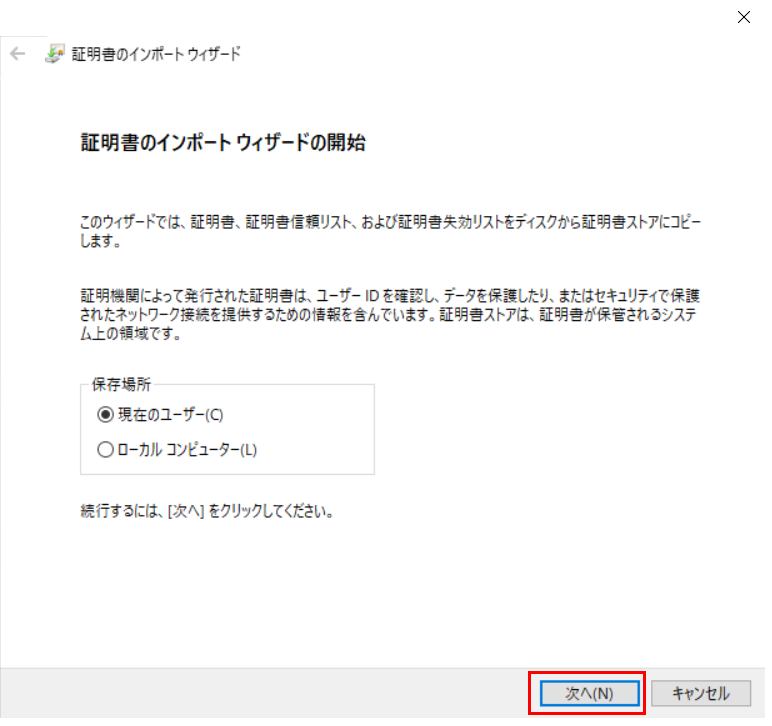Close the certificate import wizard window

click(743, 17)
